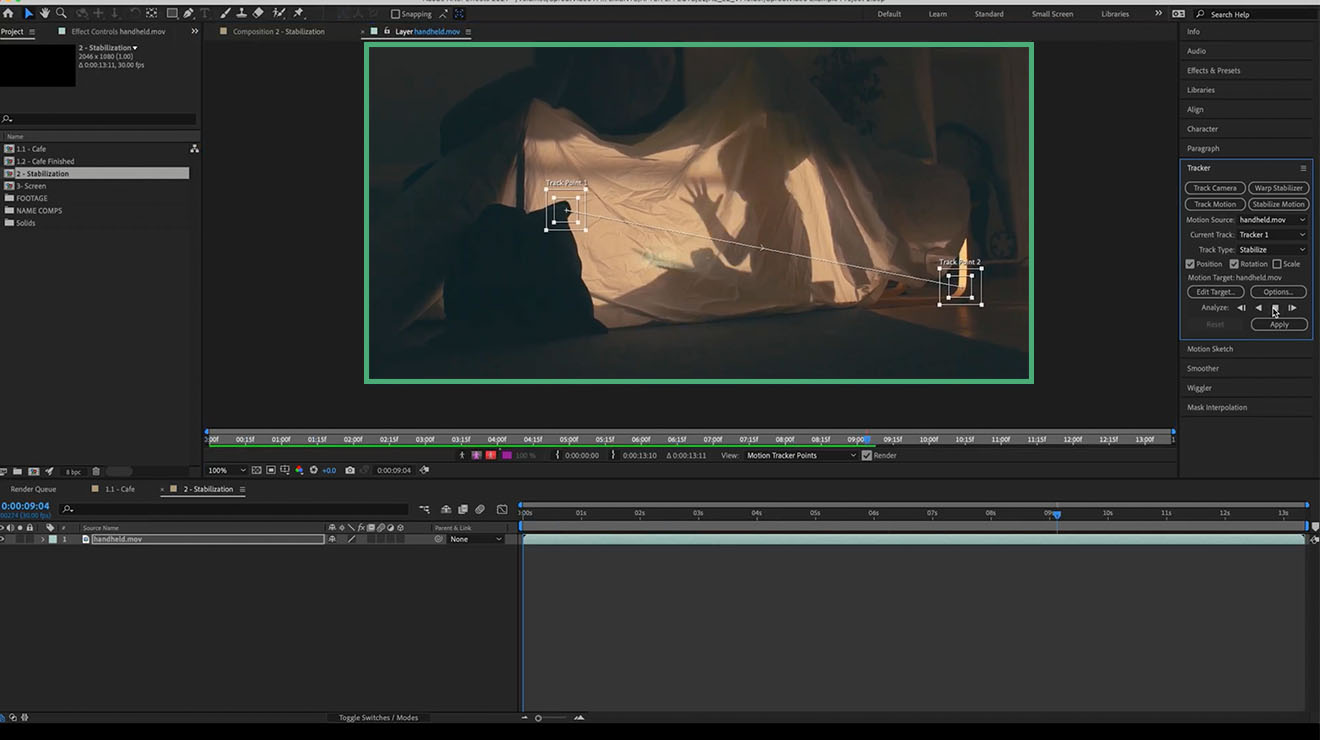Disable the Rotation checkbox in the Tracker
The height and width of the screenshot is (740, 1320).
[1233, 263]
